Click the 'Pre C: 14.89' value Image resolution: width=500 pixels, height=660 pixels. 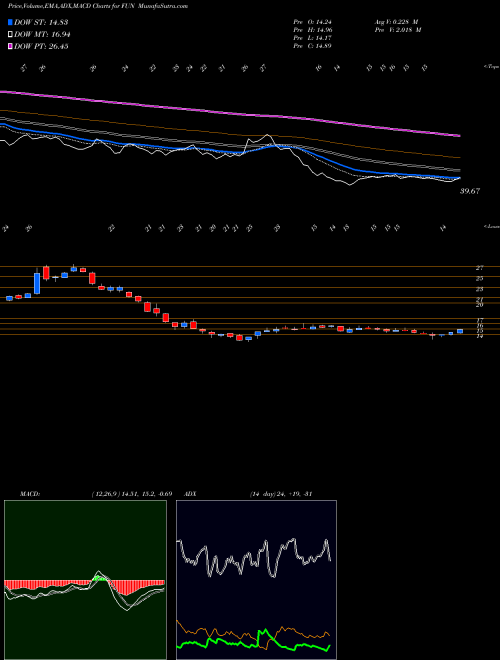click(x=313, y=46)
